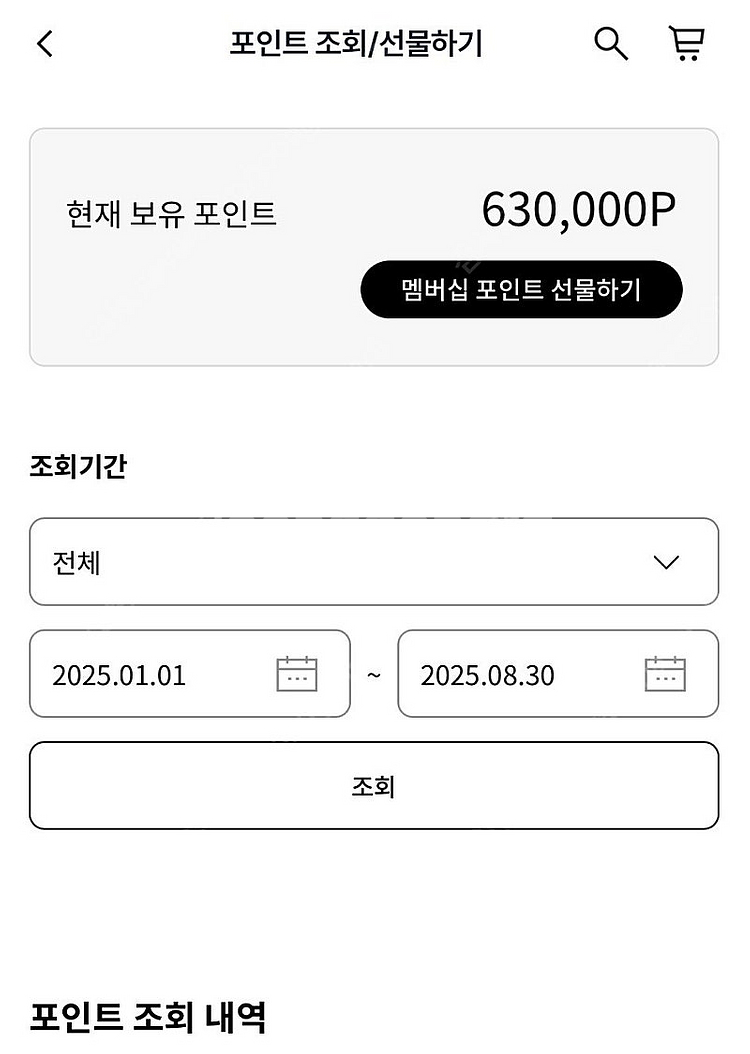Image resolution: width=750 pixels, height=1054 pixels.
Task: Tap the word 전체 in period selector
Action: pos(77,562)
